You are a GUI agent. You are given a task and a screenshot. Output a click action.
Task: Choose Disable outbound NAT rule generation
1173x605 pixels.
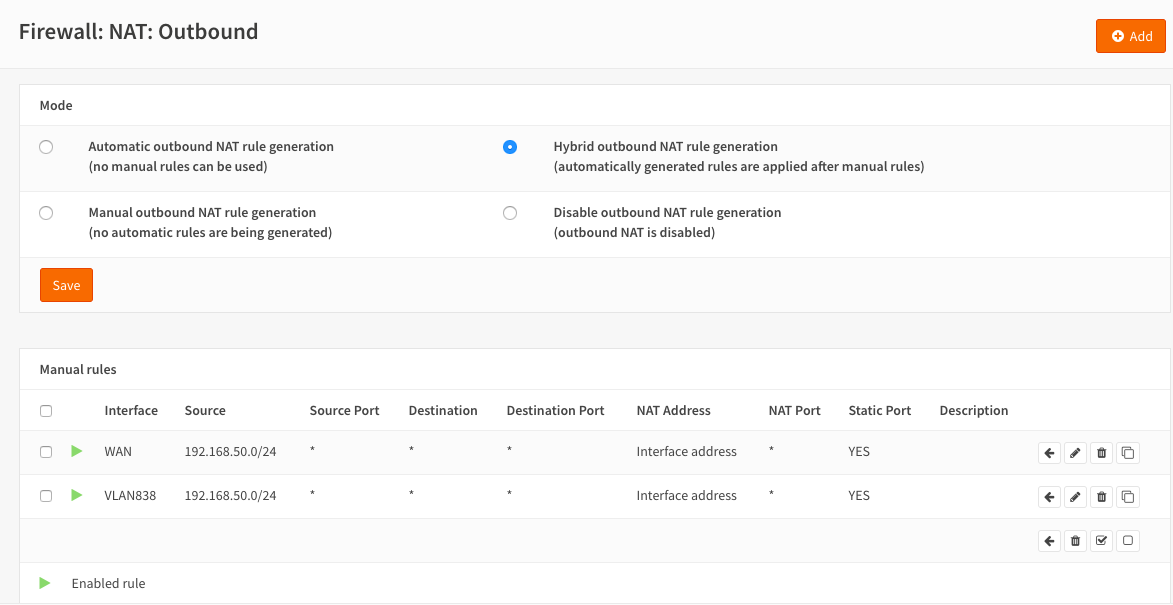pos(510,213)
